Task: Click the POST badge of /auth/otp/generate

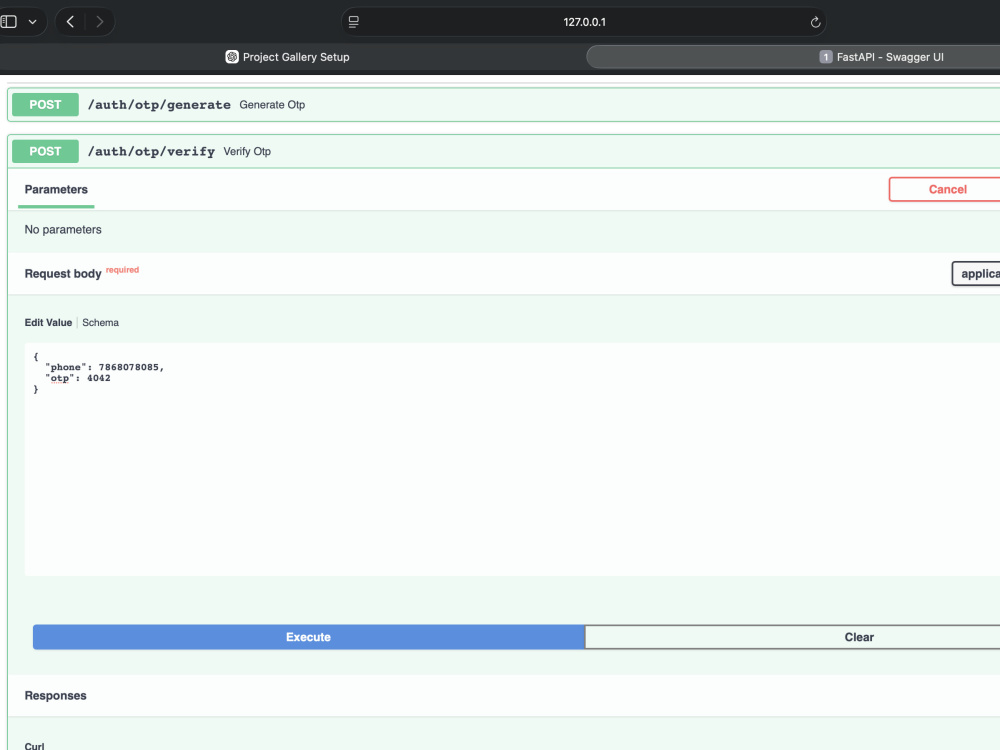Action: point(45,105)
